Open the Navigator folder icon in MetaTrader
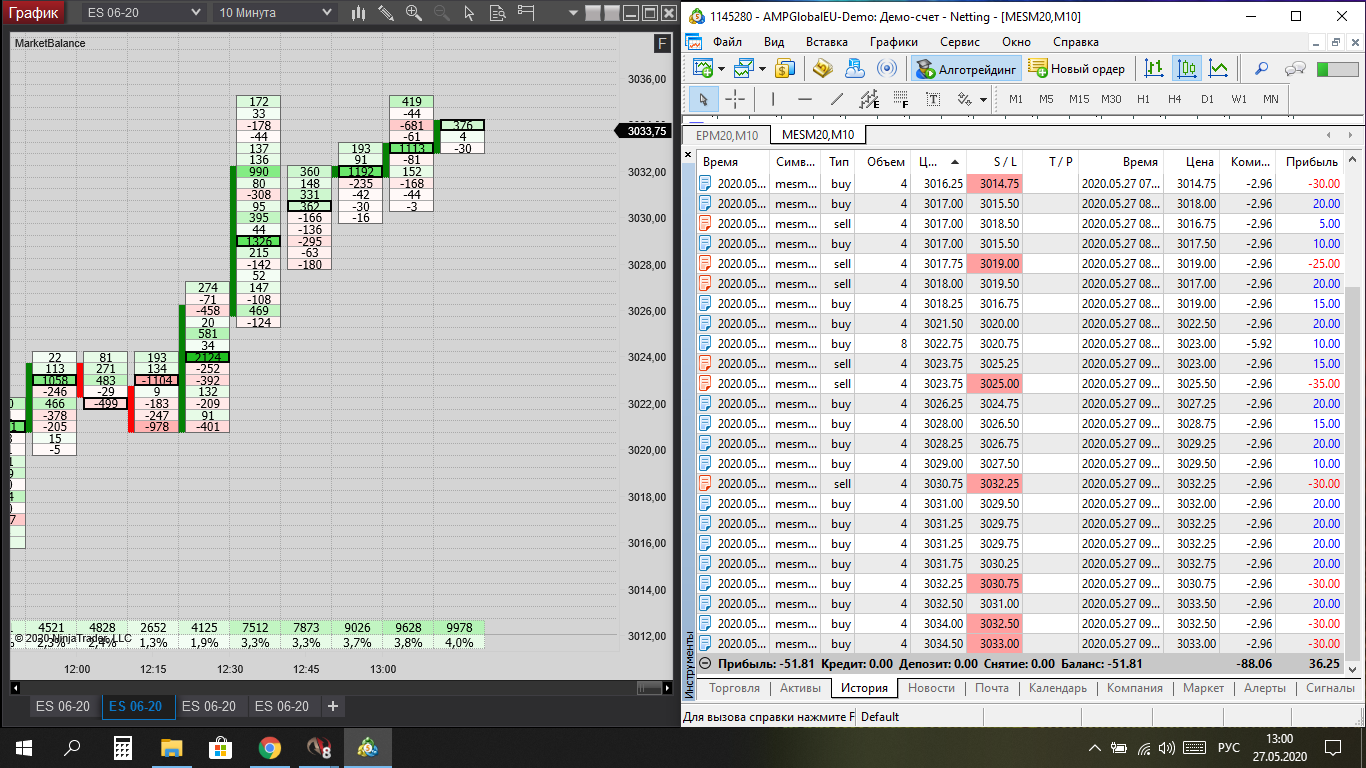Screen dimensions: 1366x768 pos(822,68)
